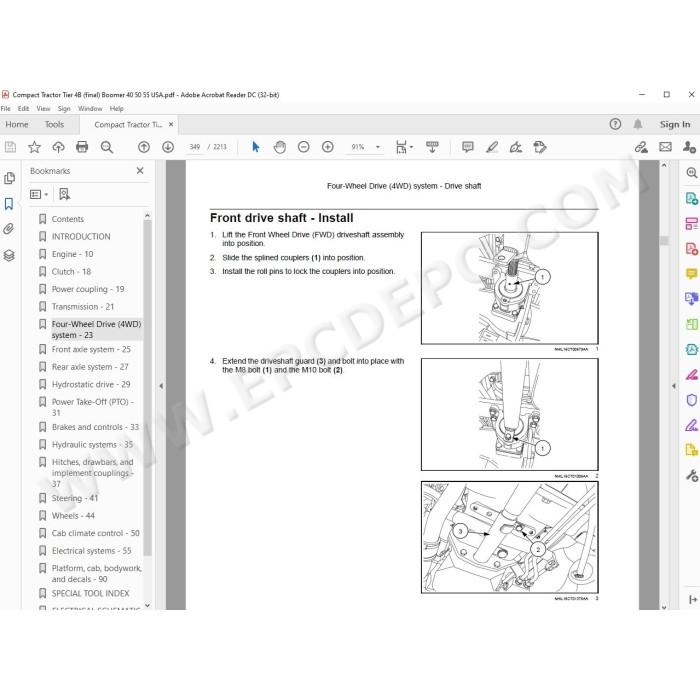Open the zoom level dropdown arrow
This screenshot has width=700, height=700.
coord(378,147)
